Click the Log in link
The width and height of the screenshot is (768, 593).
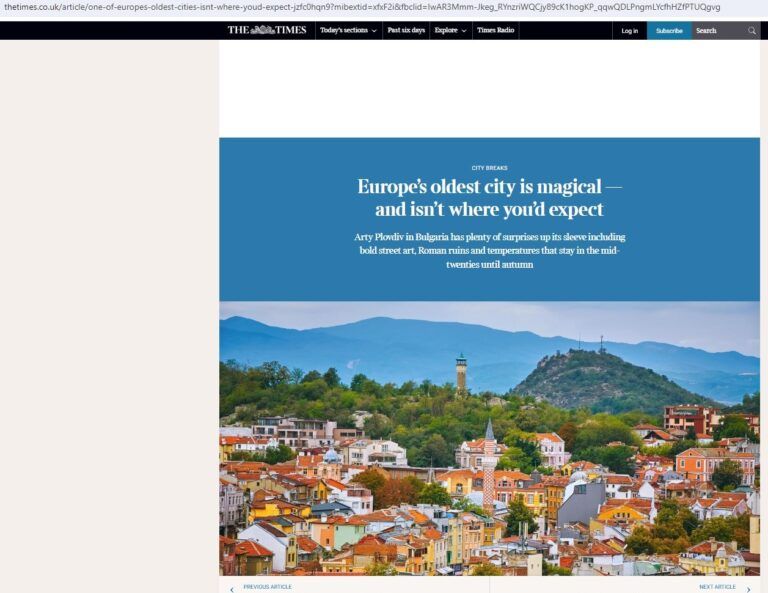click(629, 31)
